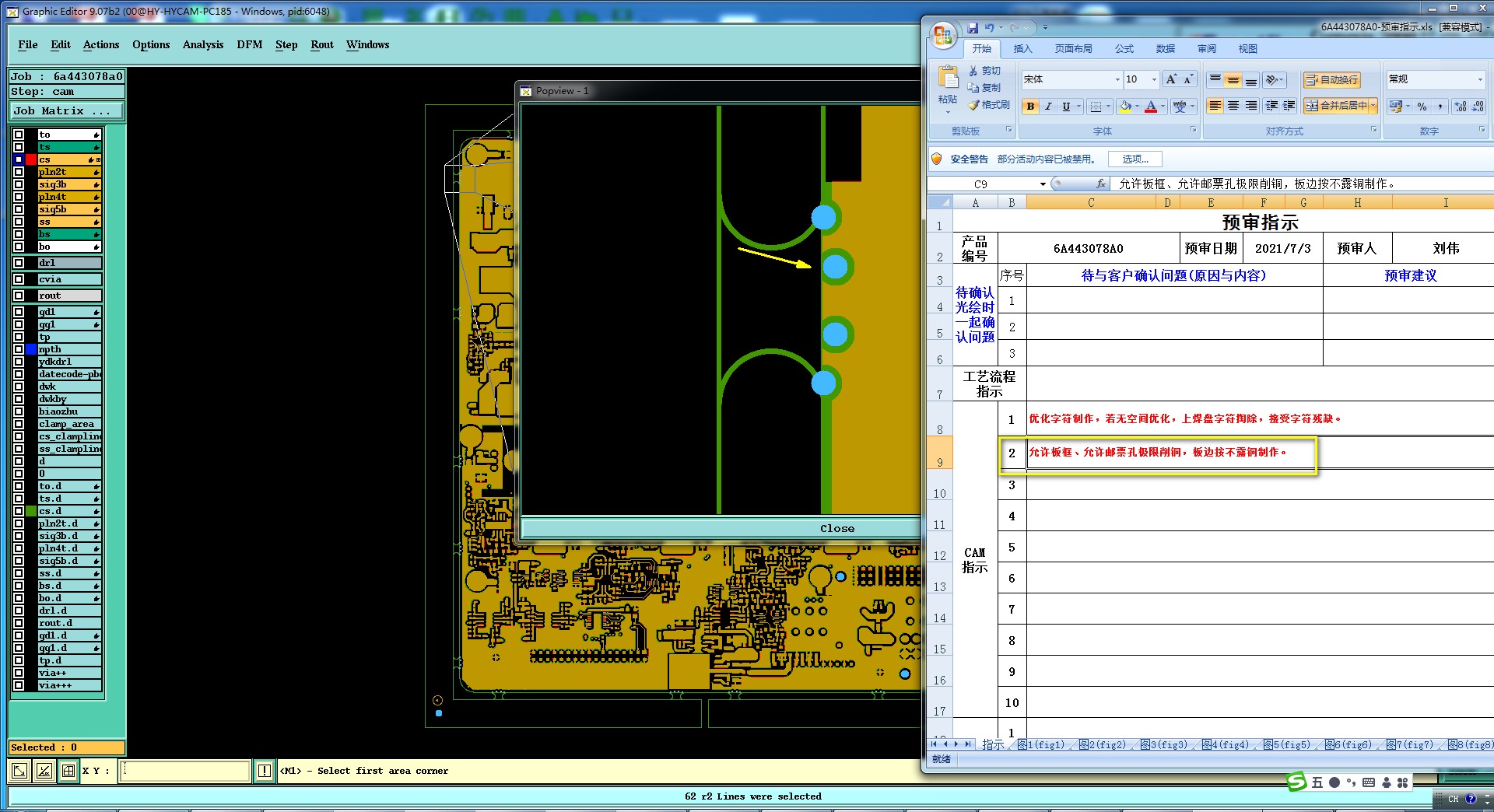Toggle visibility checkbox for layer to

(19, 135)
